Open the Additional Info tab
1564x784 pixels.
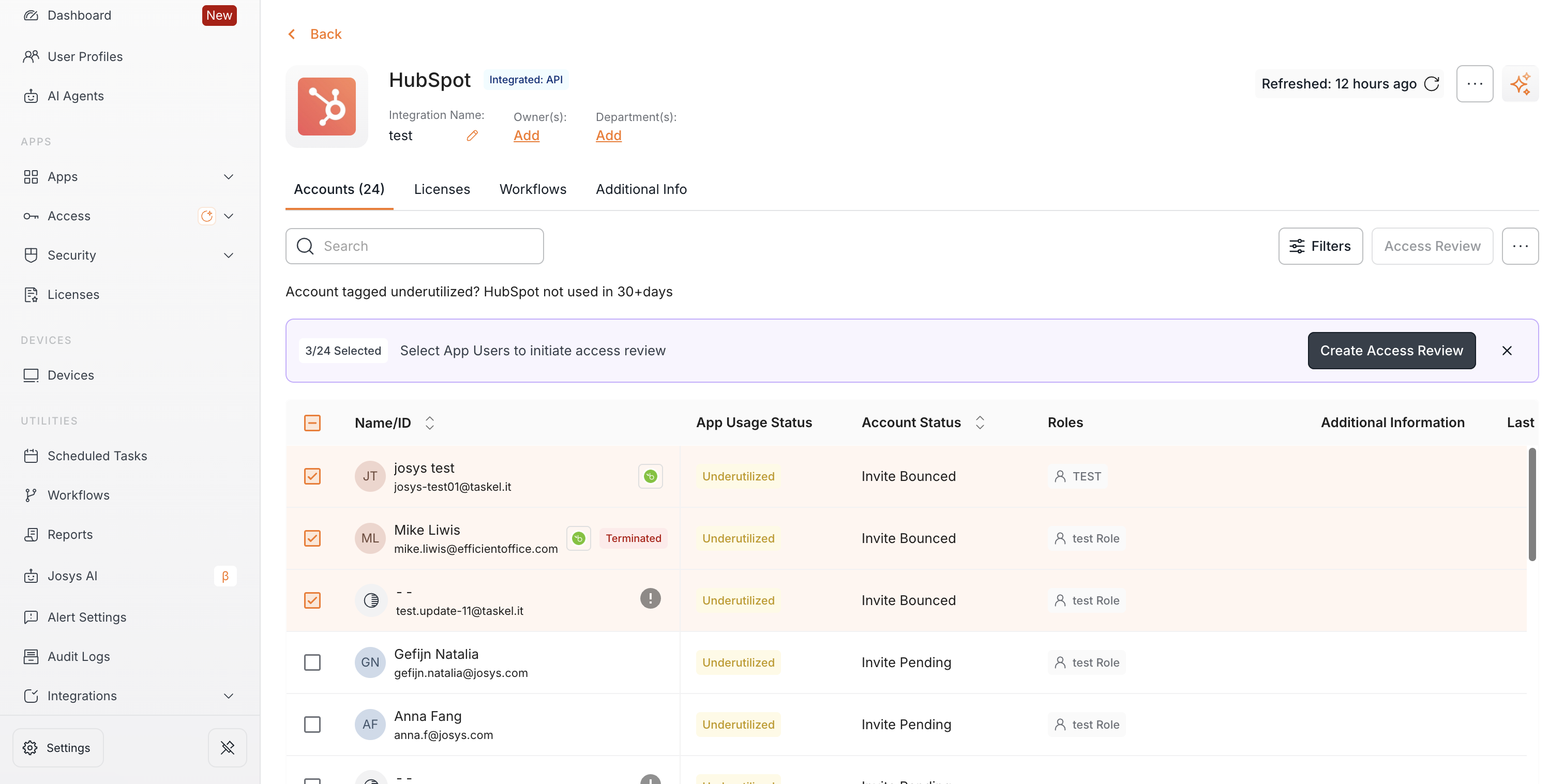[641, 189]
